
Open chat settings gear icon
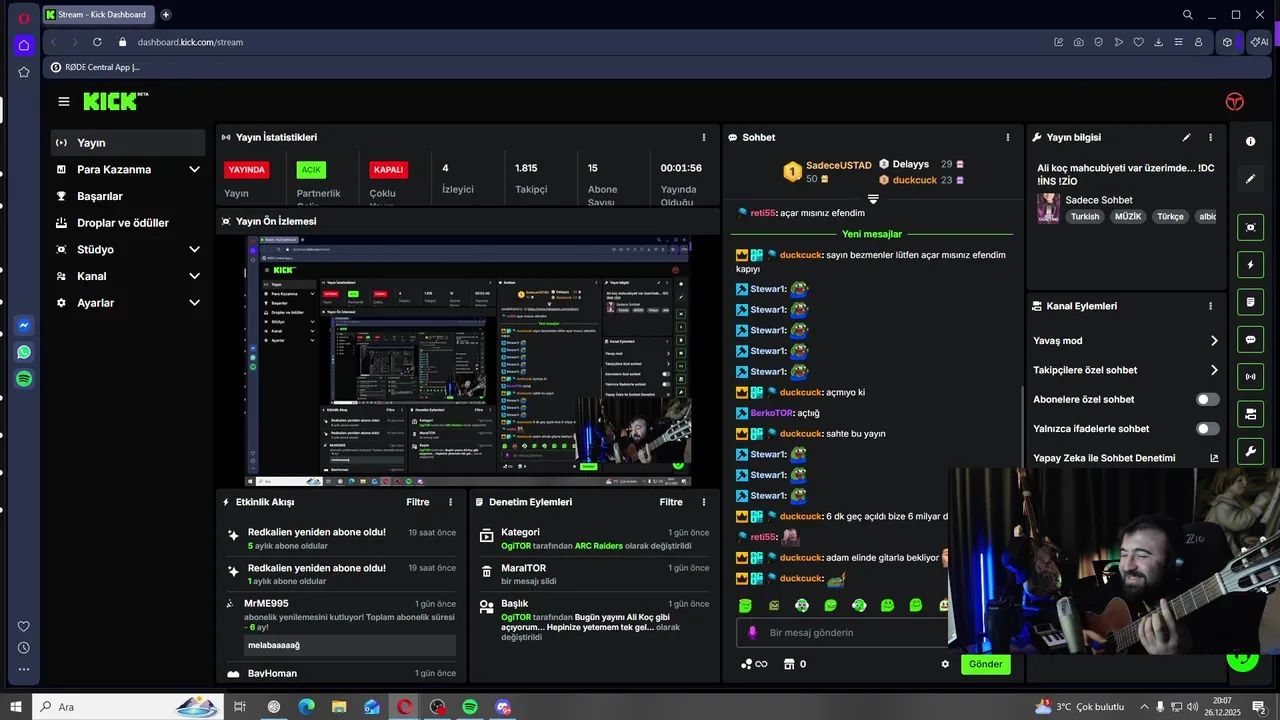click(x=945, y=664)
